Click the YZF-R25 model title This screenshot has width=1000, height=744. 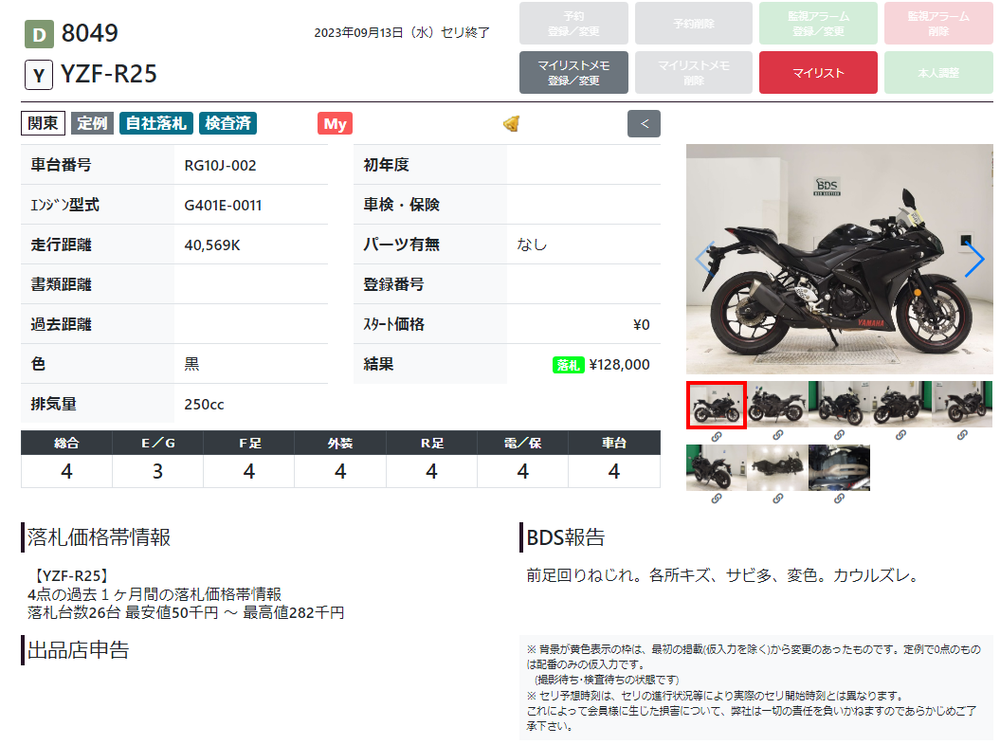click(x=108, y=75)
